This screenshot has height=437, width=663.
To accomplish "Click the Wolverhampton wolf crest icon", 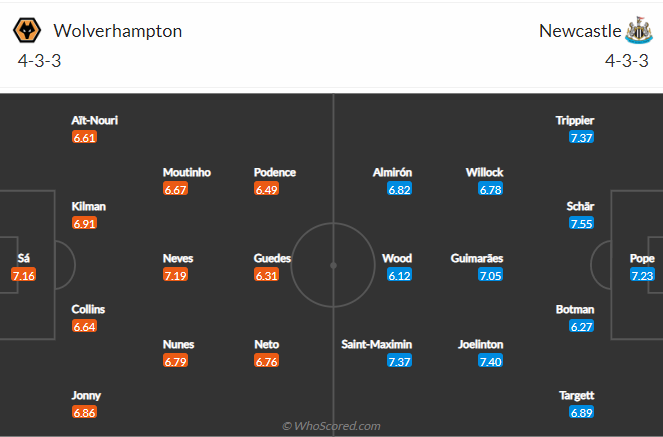I will click(x=27, y=30).
